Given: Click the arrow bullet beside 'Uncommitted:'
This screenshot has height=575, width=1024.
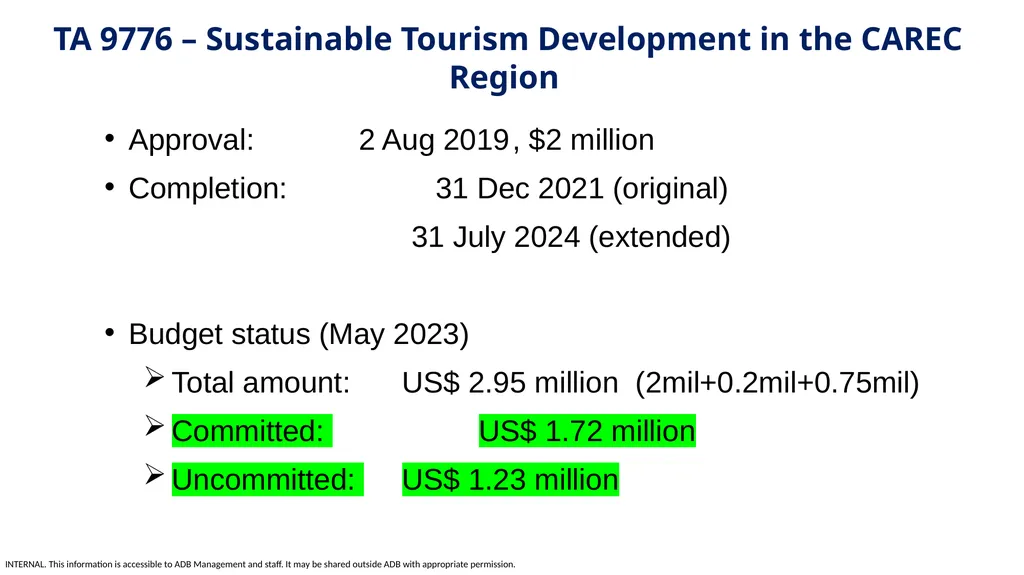Looking at the screenshot, I should (154, 474).
